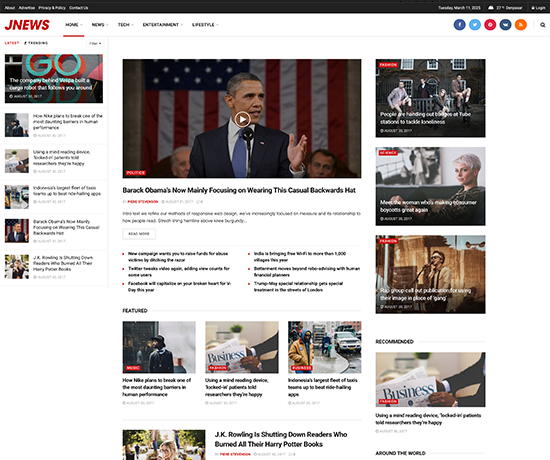The height and width of the screenshot is (460, 550).
Task: Click the Login link
Action: coord(538,8)
